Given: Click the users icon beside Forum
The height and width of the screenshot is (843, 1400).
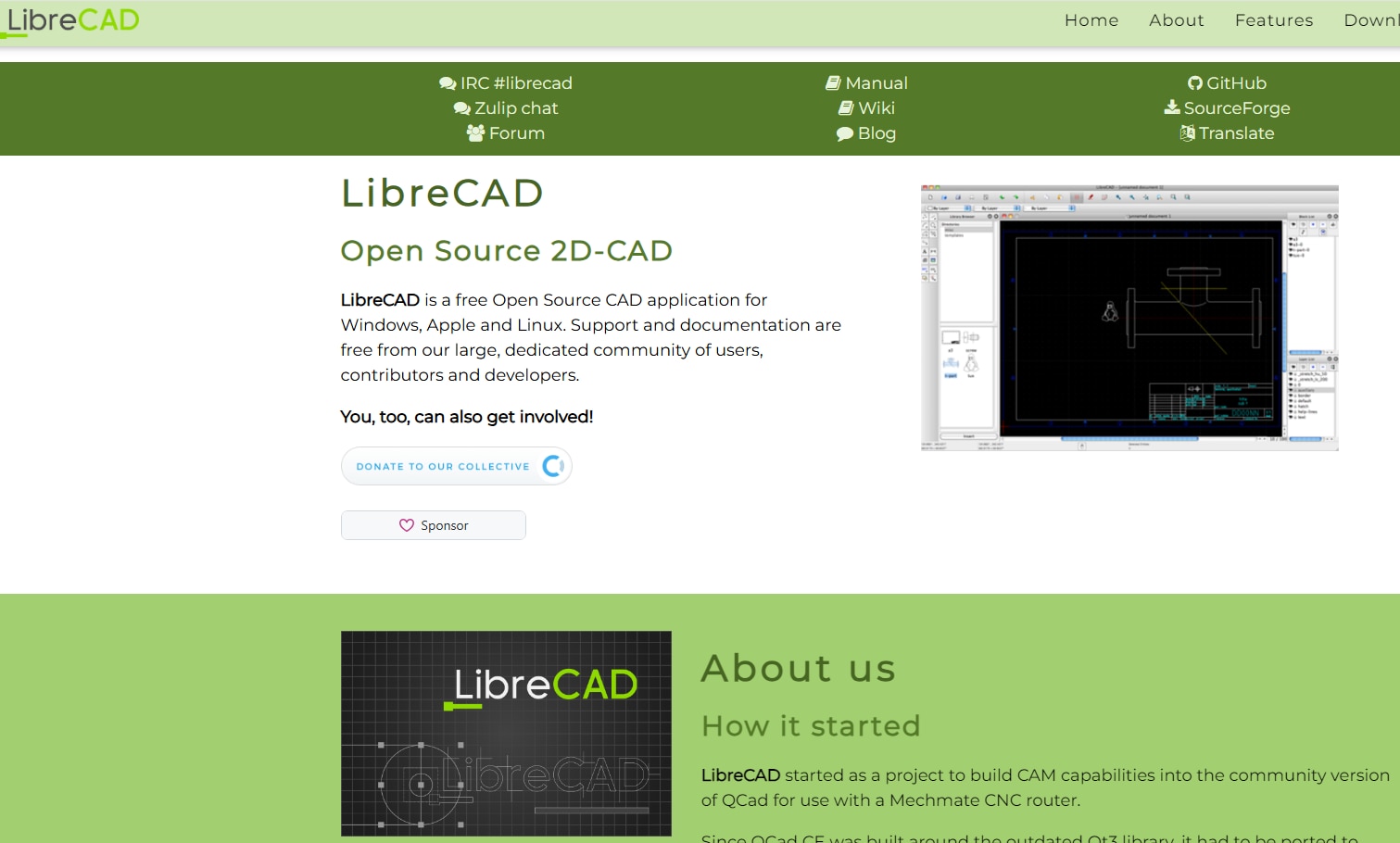Looking at the screenshot, I should coord(475,133).
